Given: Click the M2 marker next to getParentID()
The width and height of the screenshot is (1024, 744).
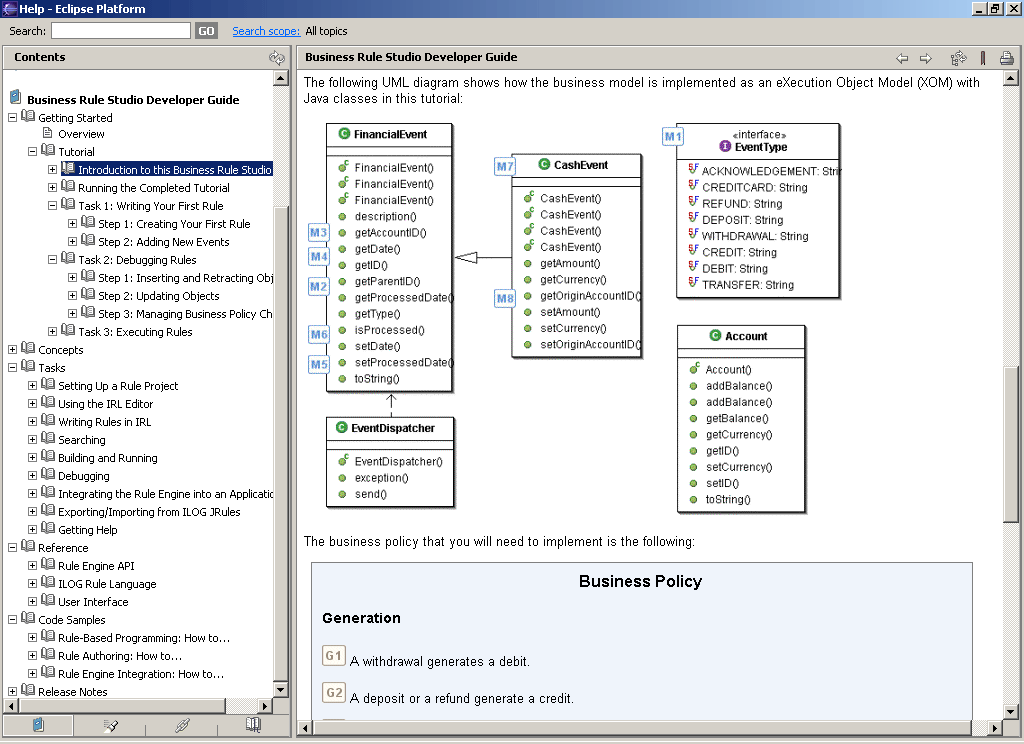Looking at the screenshot, I should [319, 286].
